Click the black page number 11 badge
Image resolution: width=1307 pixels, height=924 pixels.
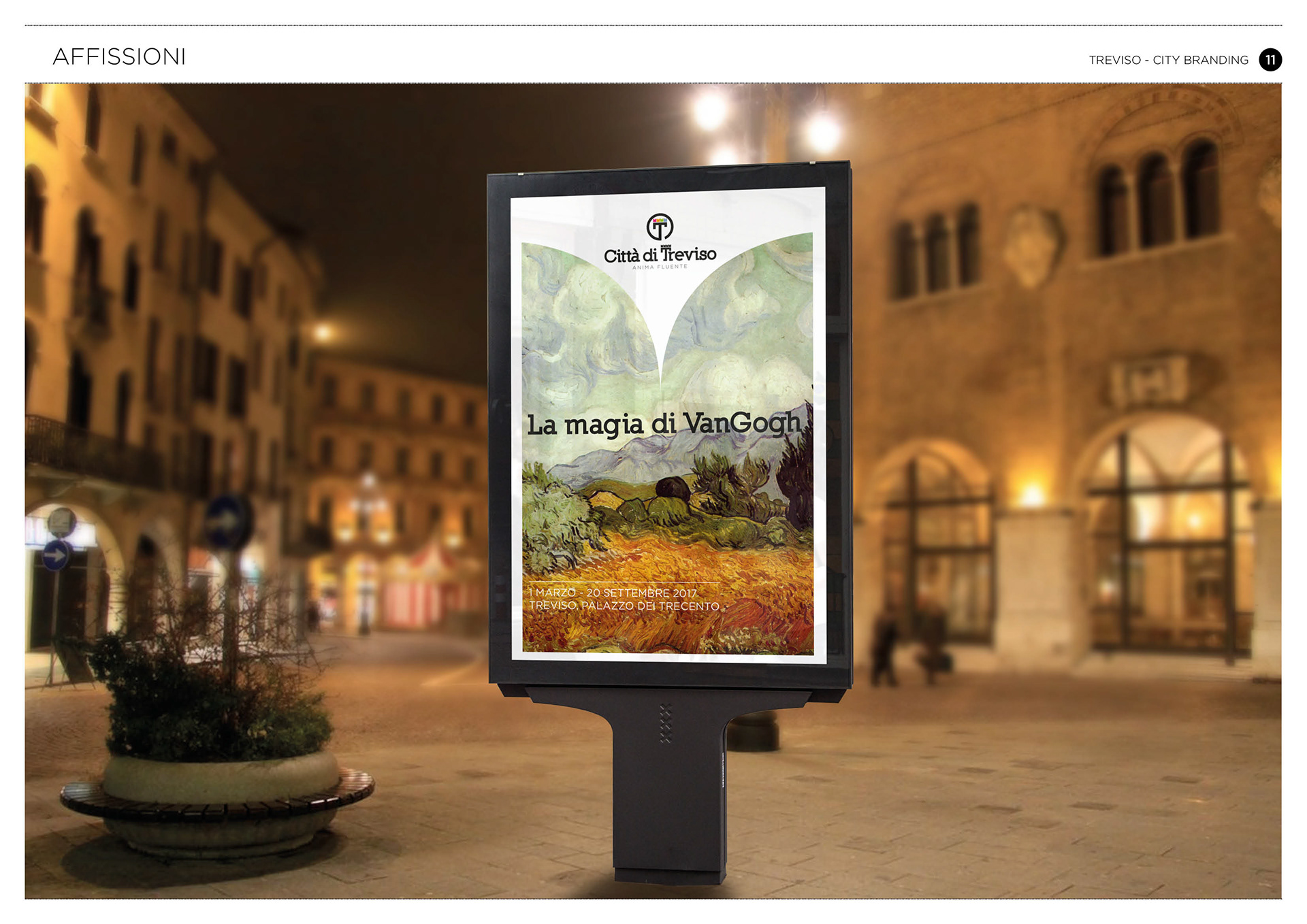(1270, 60)
